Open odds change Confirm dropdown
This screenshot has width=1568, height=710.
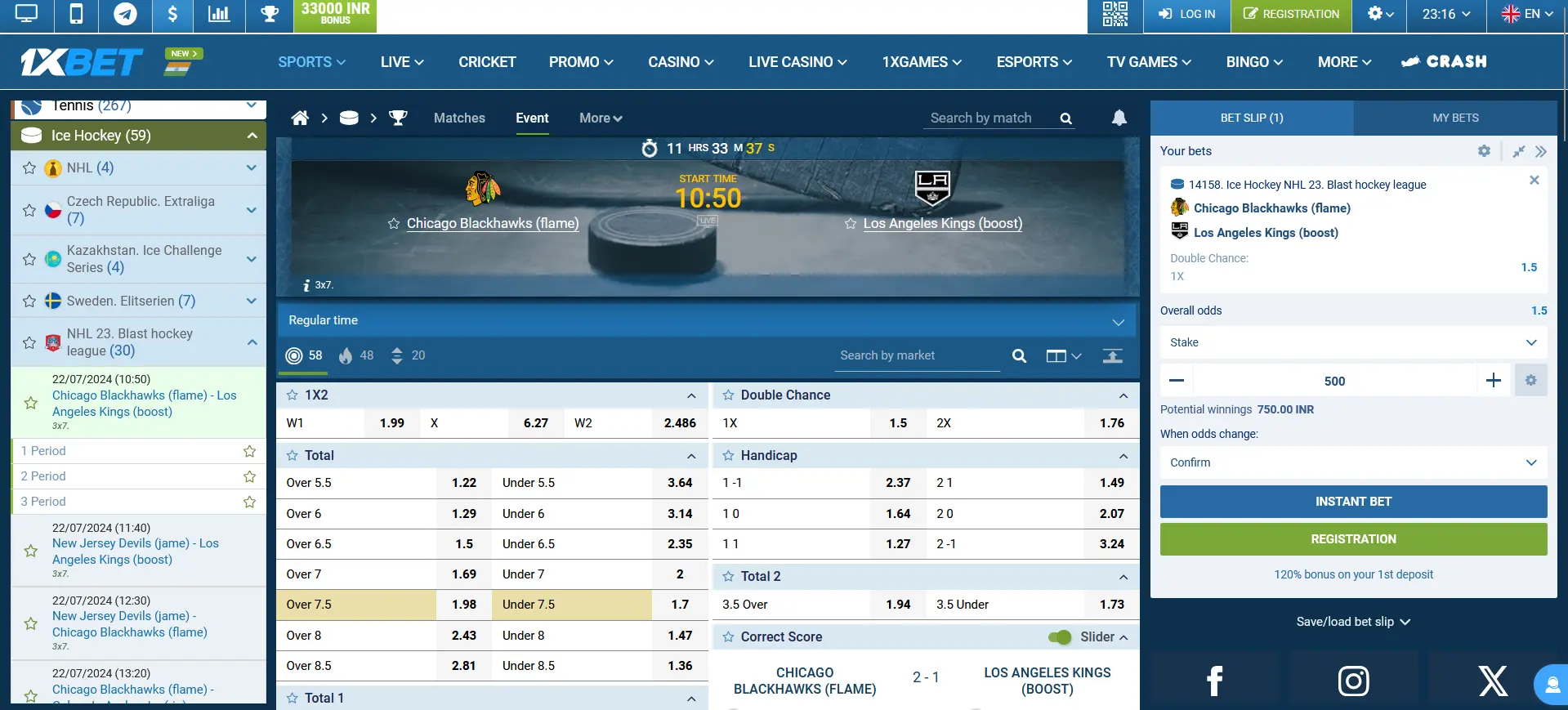pyautogui.click(x=1353, y=462)
